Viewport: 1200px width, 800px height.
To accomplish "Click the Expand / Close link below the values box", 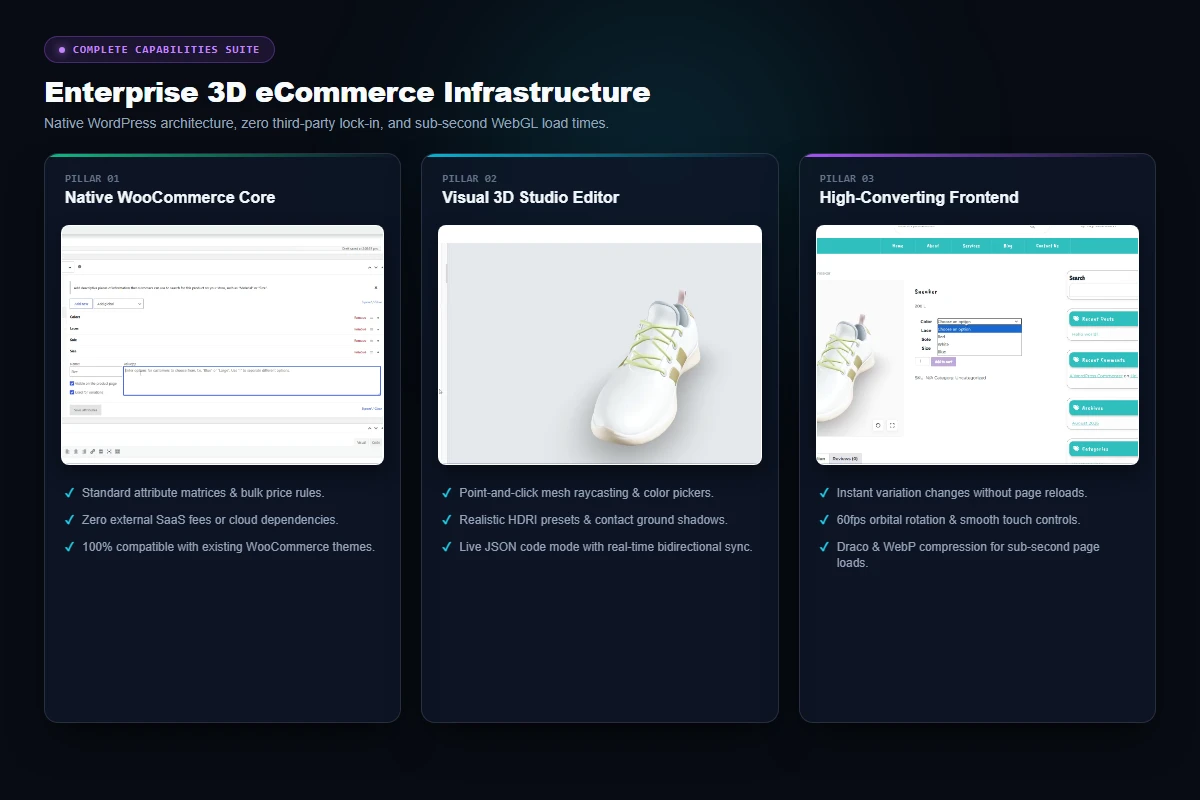I will pyautogui.click(x=371, y=409).
